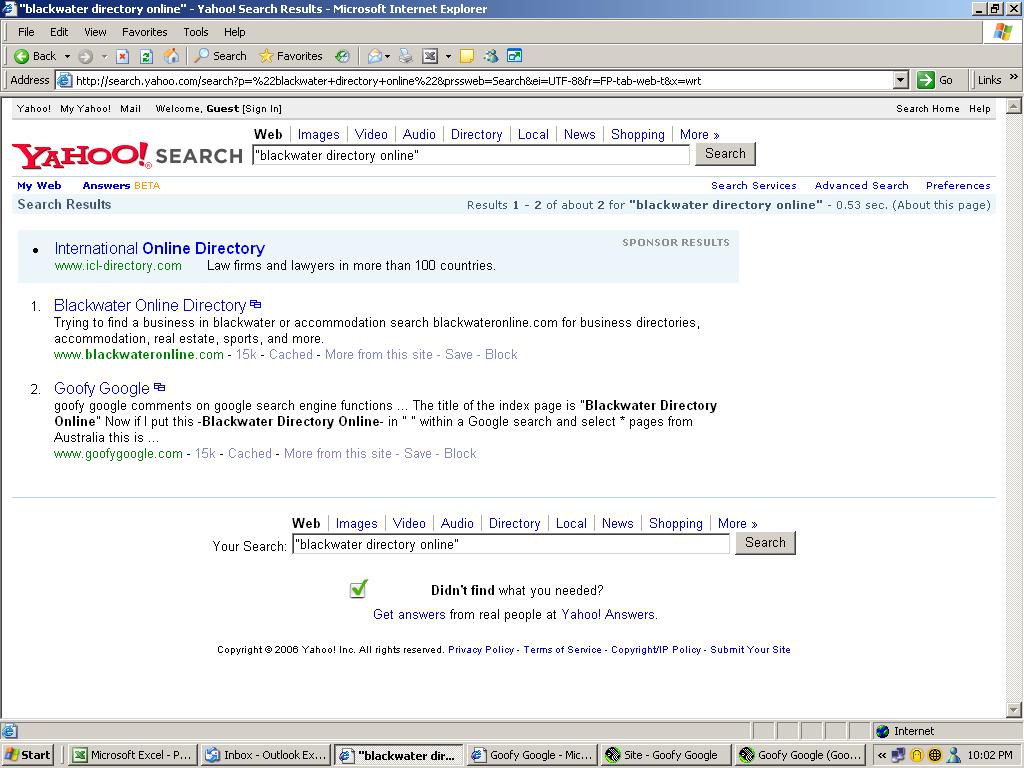Click open-in-new-window icon beside Goofy Google
Screen dimensions: 1024x768
click(160, 387)
